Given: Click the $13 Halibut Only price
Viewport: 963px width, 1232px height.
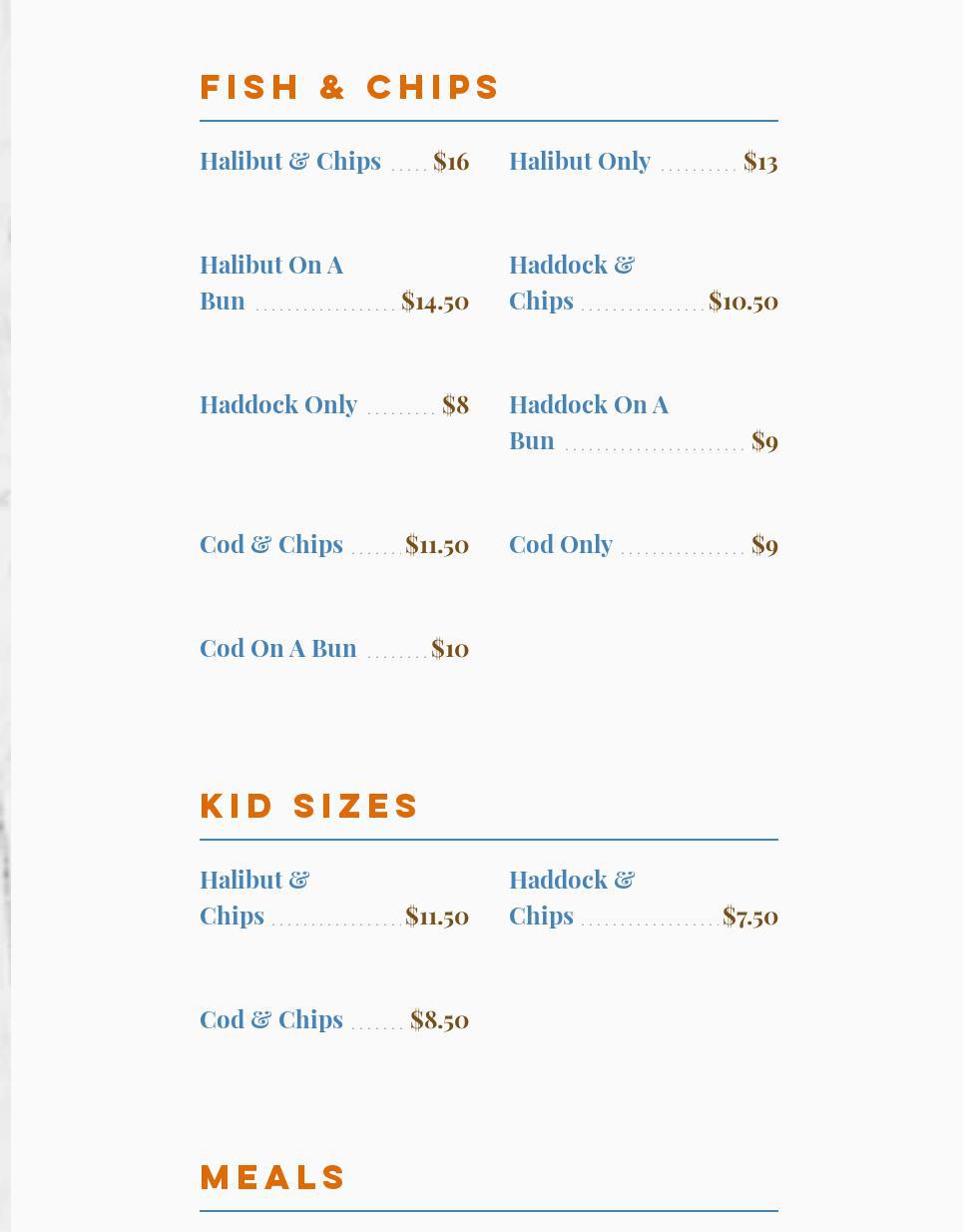Looking at the screenshot, I should point(760,161).
